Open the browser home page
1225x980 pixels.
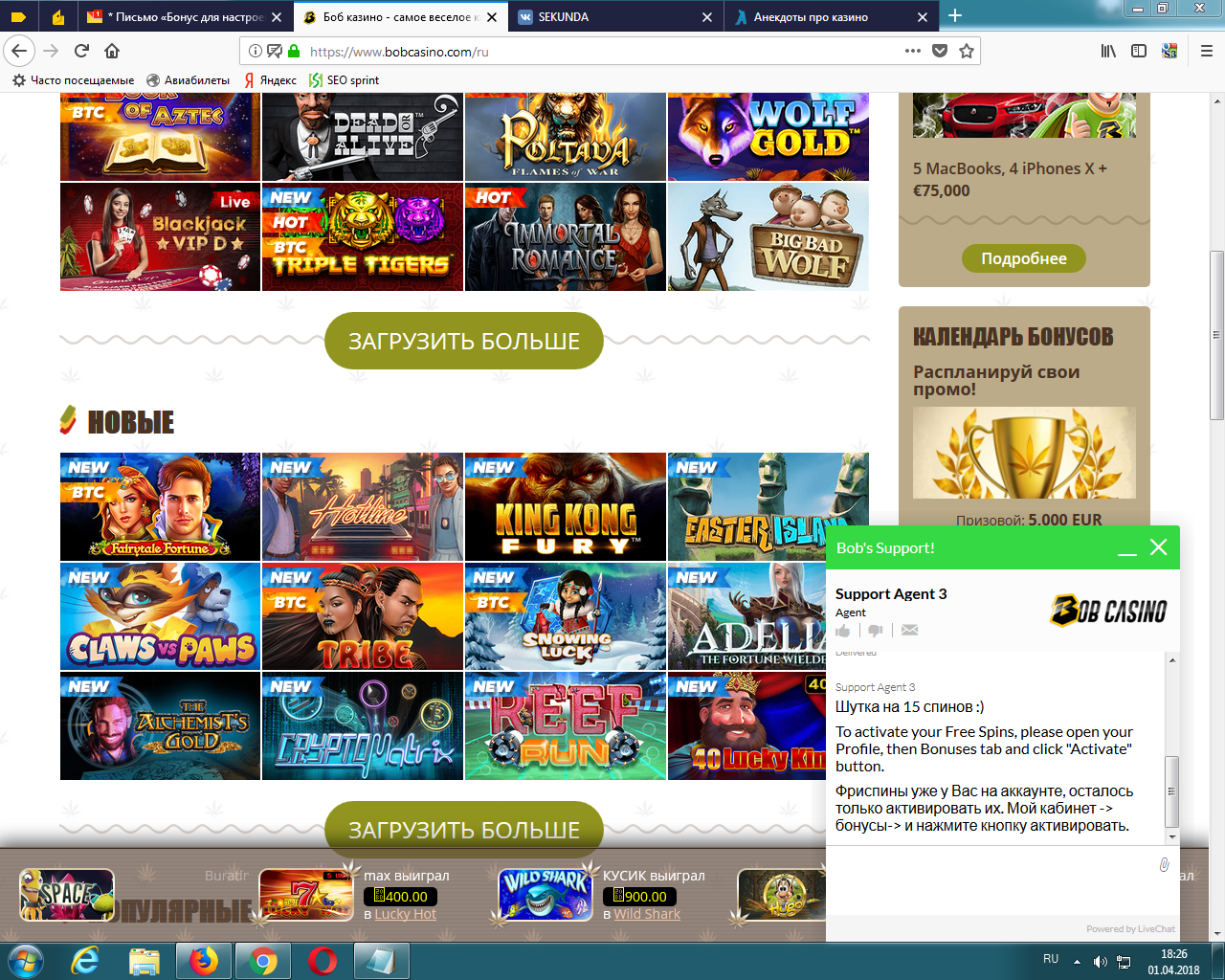112,51
